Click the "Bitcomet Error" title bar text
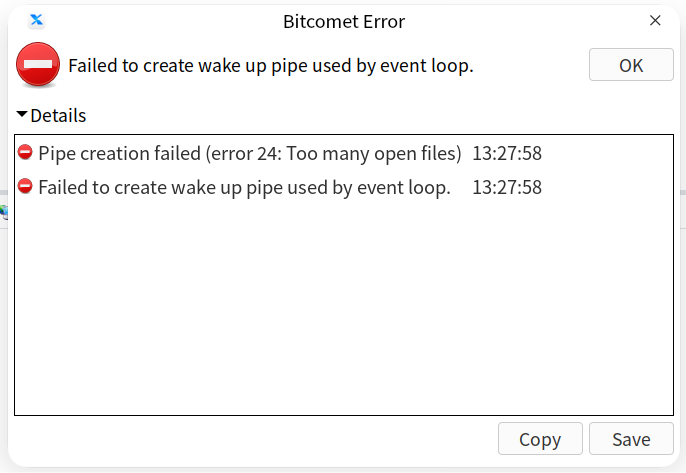The image size is (686, 473). tap(344, 21)
